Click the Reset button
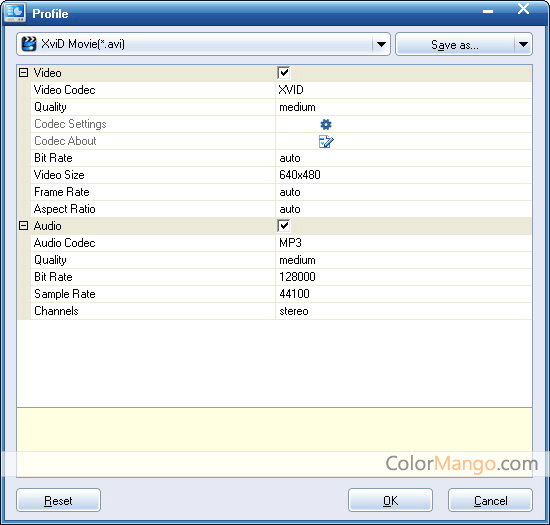The image size is (550, 525). (58, 500)
